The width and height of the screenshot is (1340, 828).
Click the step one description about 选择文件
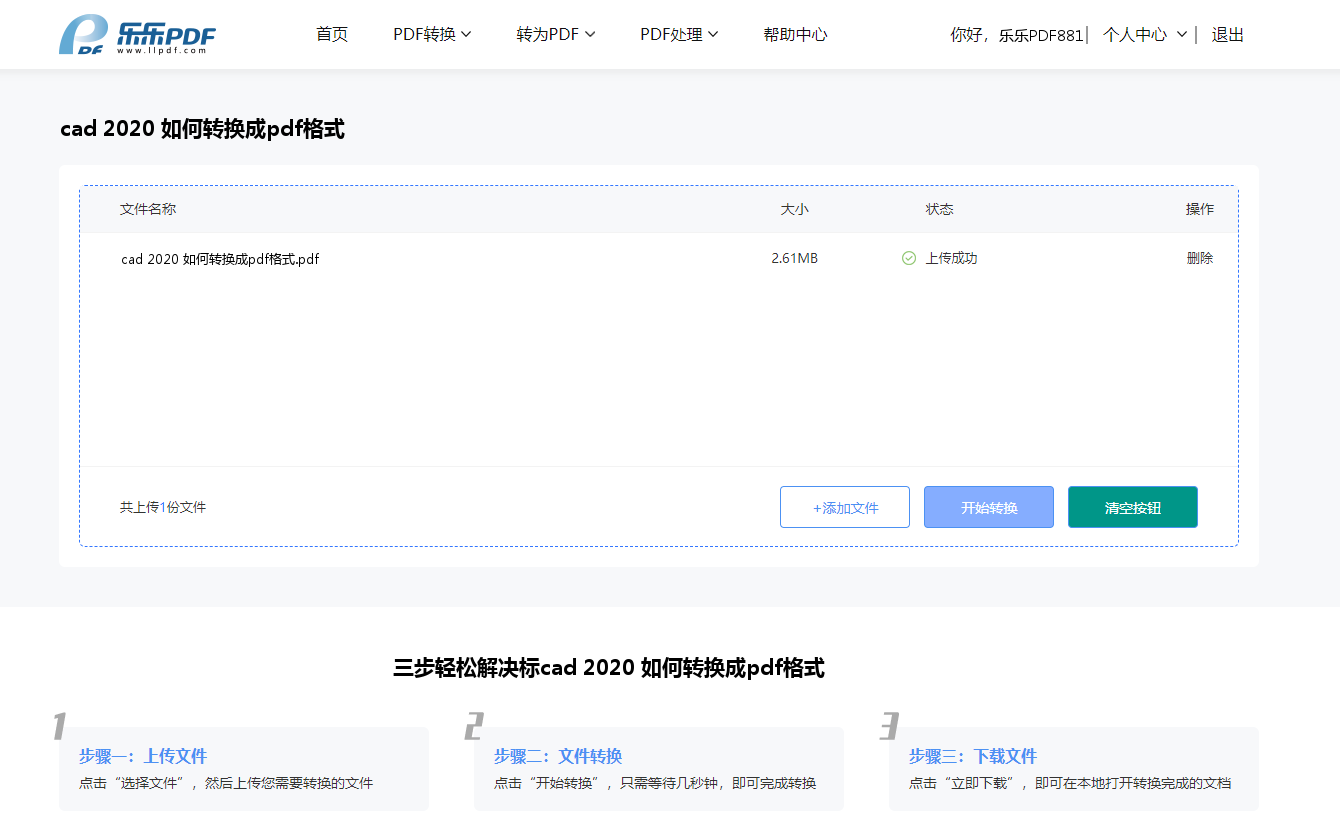coord(226,783)
